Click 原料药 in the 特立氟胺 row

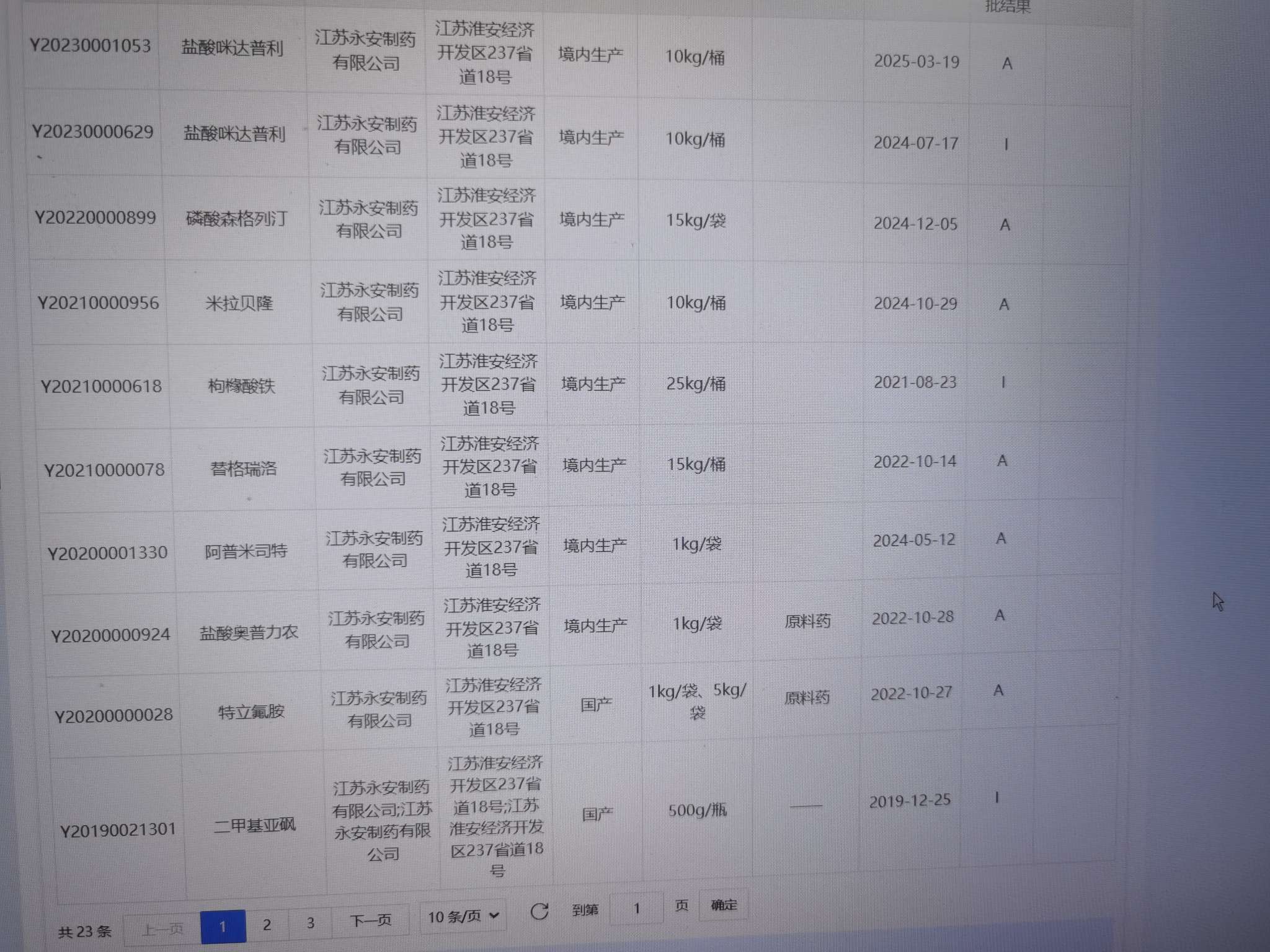[807, 697]
